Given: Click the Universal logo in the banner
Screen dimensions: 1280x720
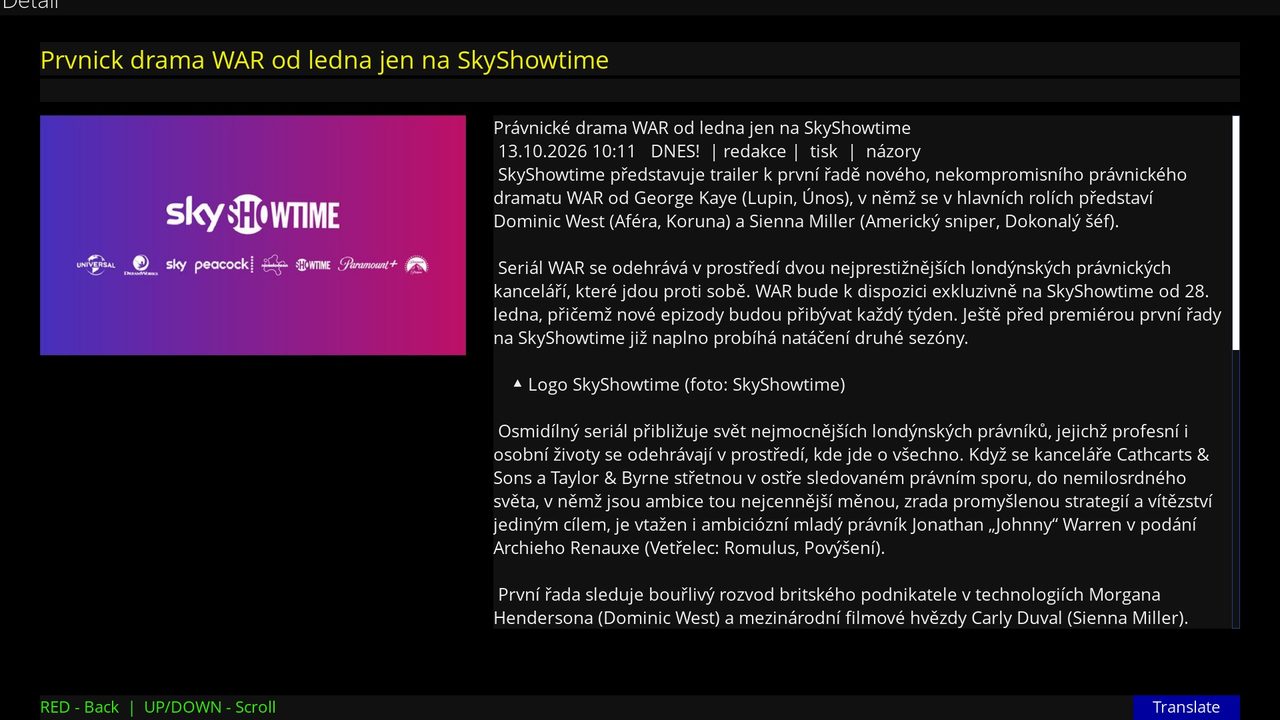Looking at the screenshot, I should [x=96, y=265].
